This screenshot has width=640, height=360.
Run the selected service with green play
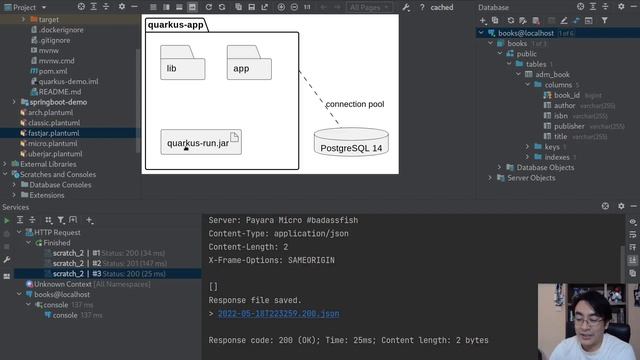(7, 221)
